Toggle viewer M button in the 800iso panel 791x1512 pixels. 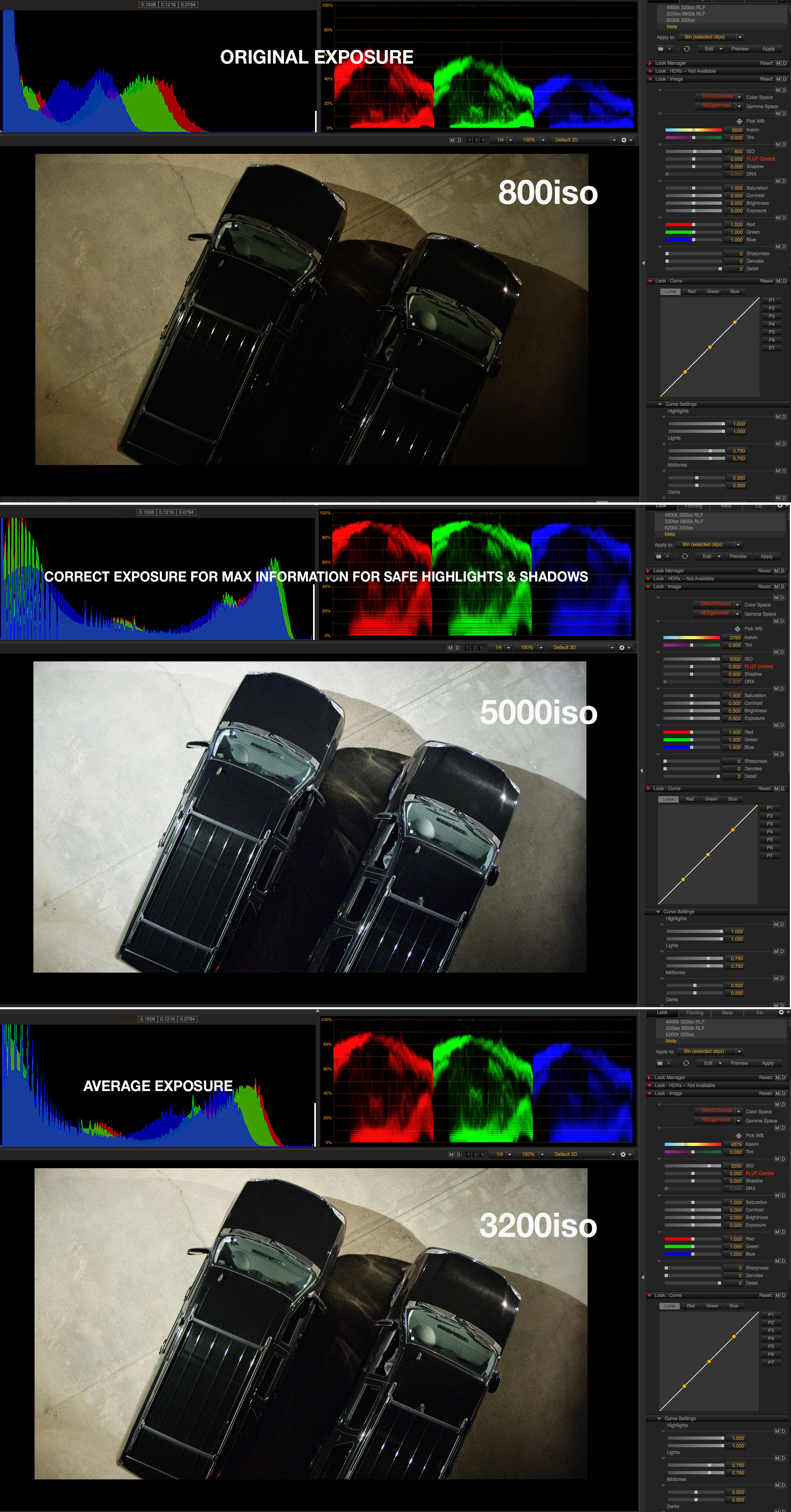[453, 140]
